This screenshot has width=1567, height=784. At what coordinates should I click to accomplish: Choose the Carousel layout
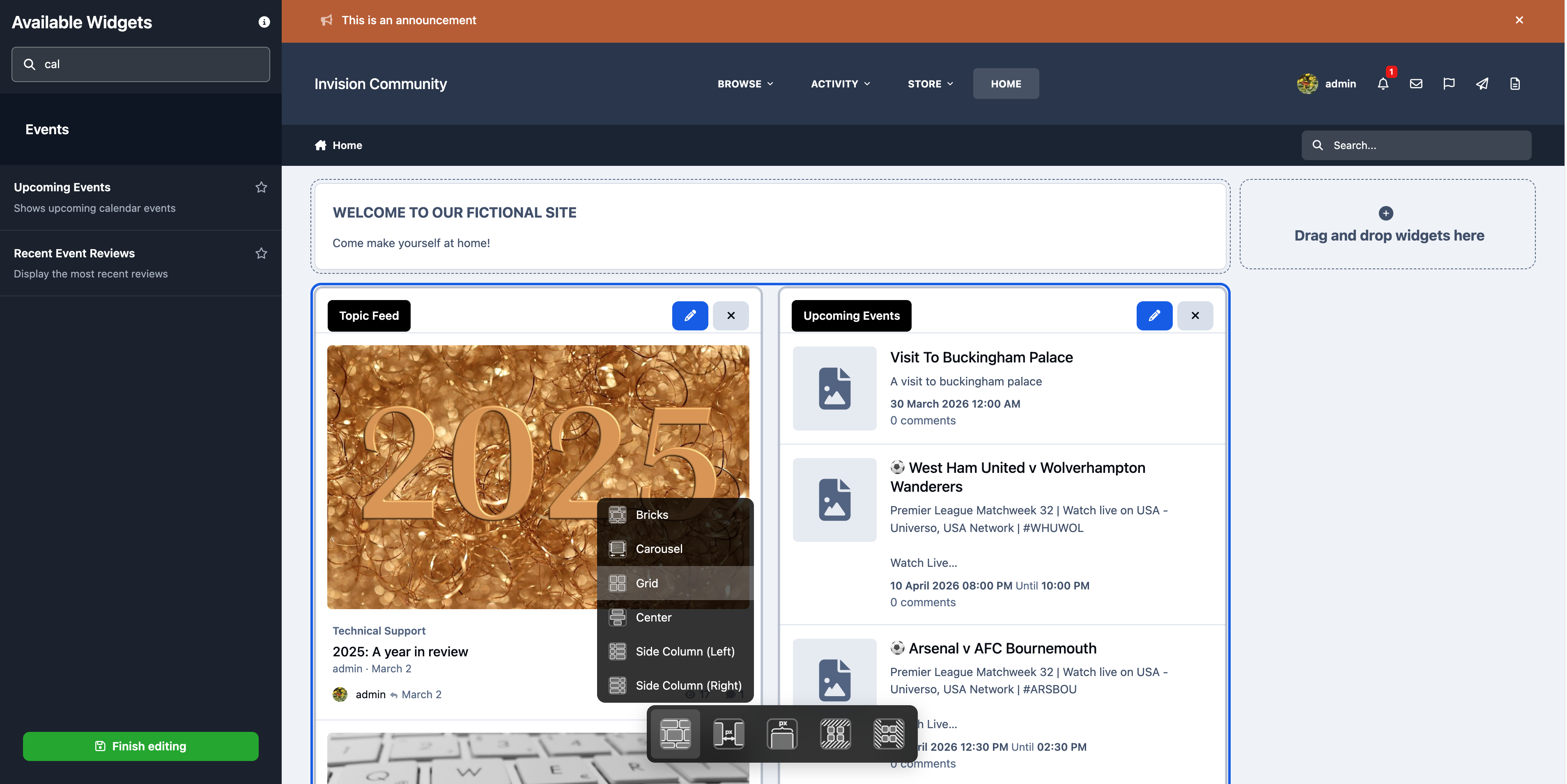[675, 549]
